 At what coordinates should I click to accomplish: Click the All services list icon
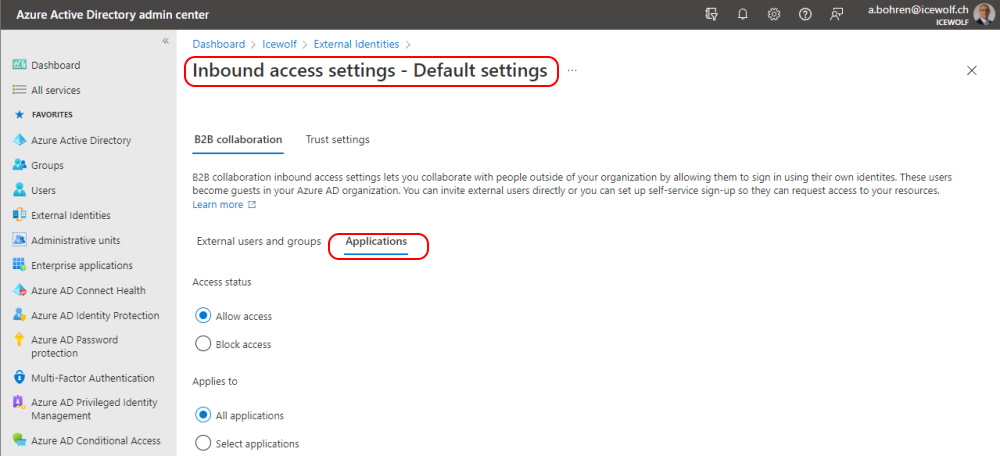point(19,90)
